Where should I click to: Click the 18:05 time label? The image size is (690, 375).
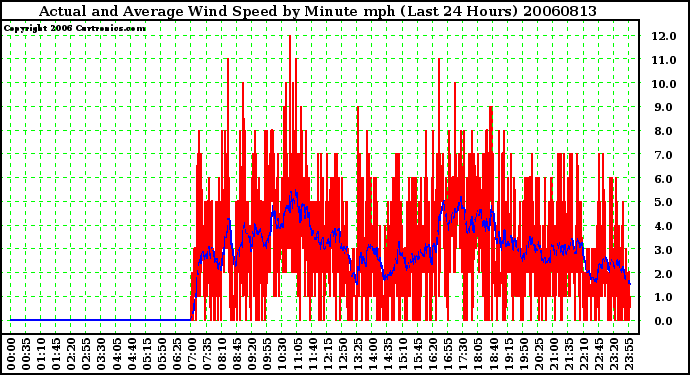pos(477,354)
